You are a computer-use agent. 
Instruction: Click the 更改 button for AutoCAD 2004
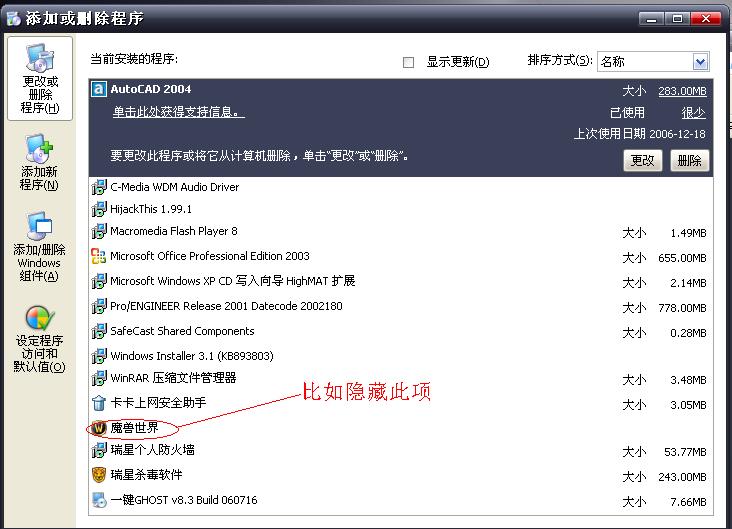pos(643,161)
